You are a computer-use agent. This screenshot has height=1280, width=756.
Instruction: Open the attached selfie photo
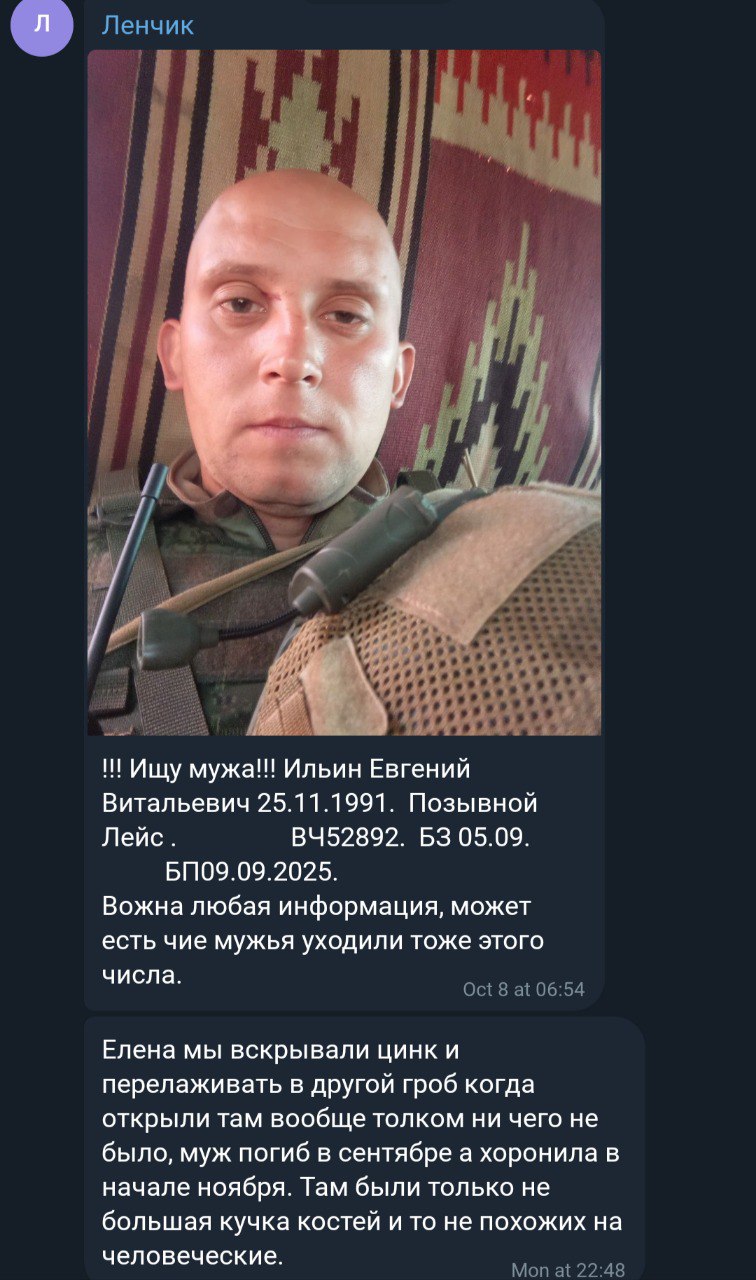[x=344, y=392]
